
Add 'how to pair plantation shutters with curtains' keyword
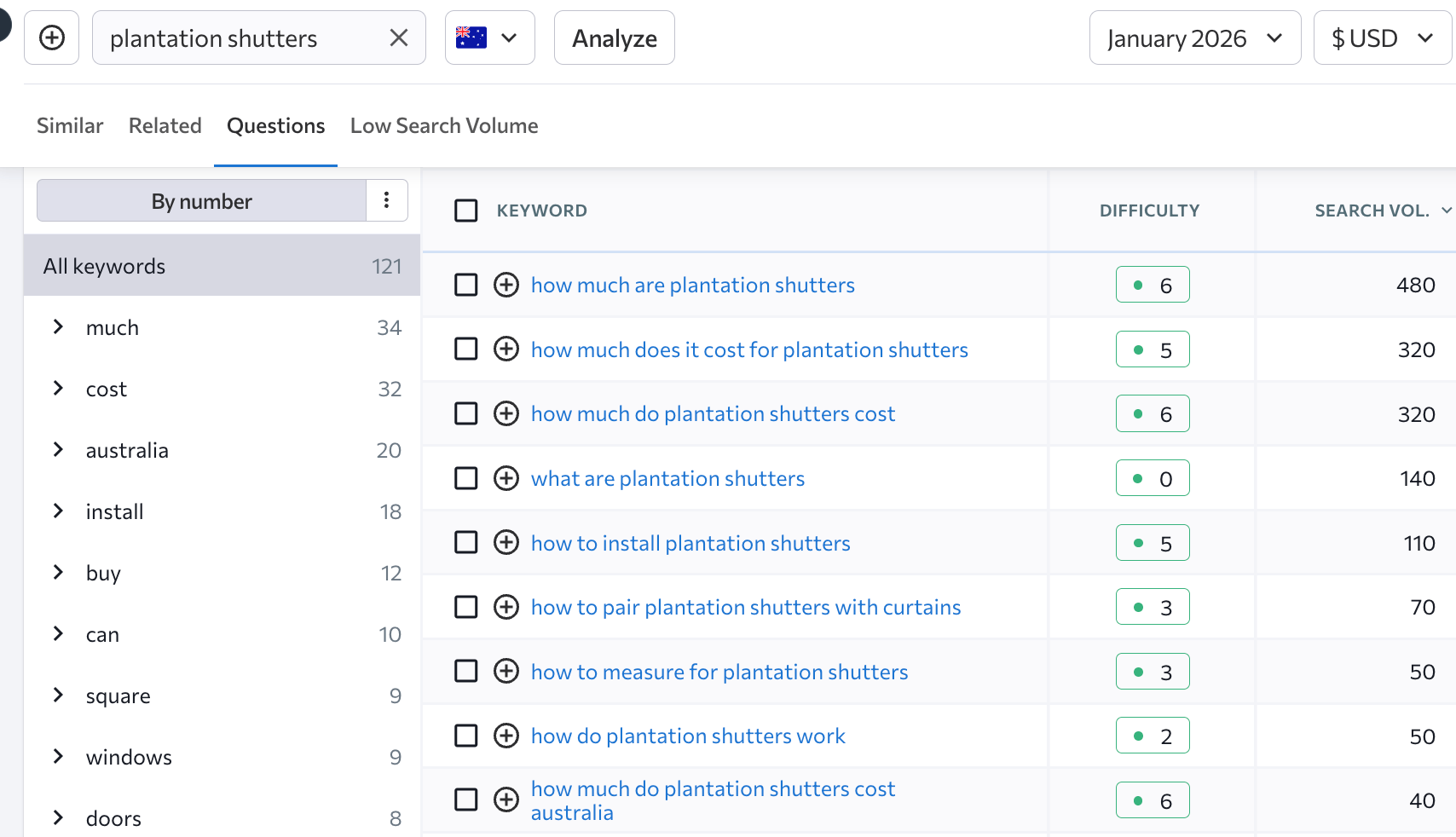pyautogui.click(x=506, y=607)
